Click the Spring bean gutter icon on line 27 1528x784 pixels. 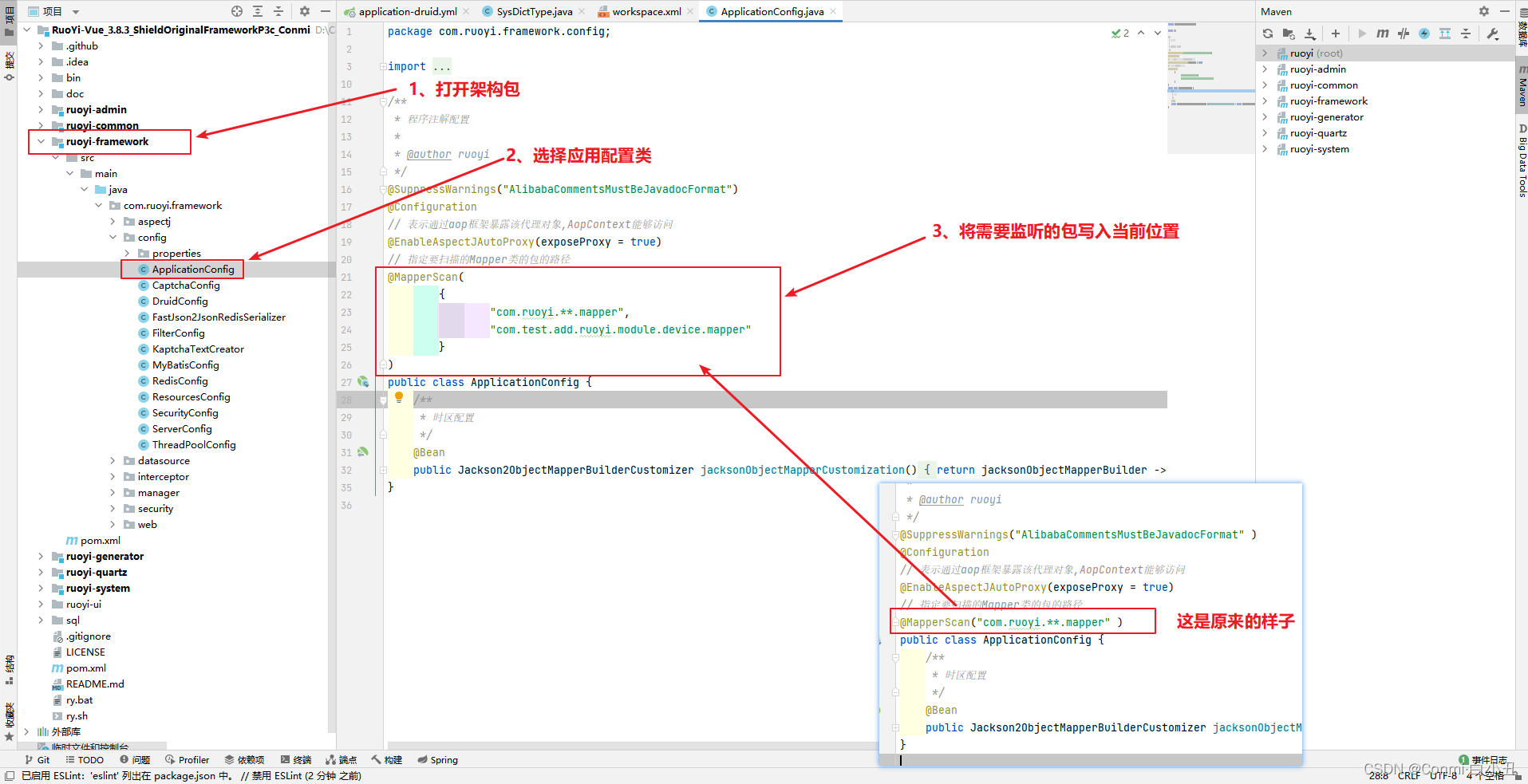363,382
